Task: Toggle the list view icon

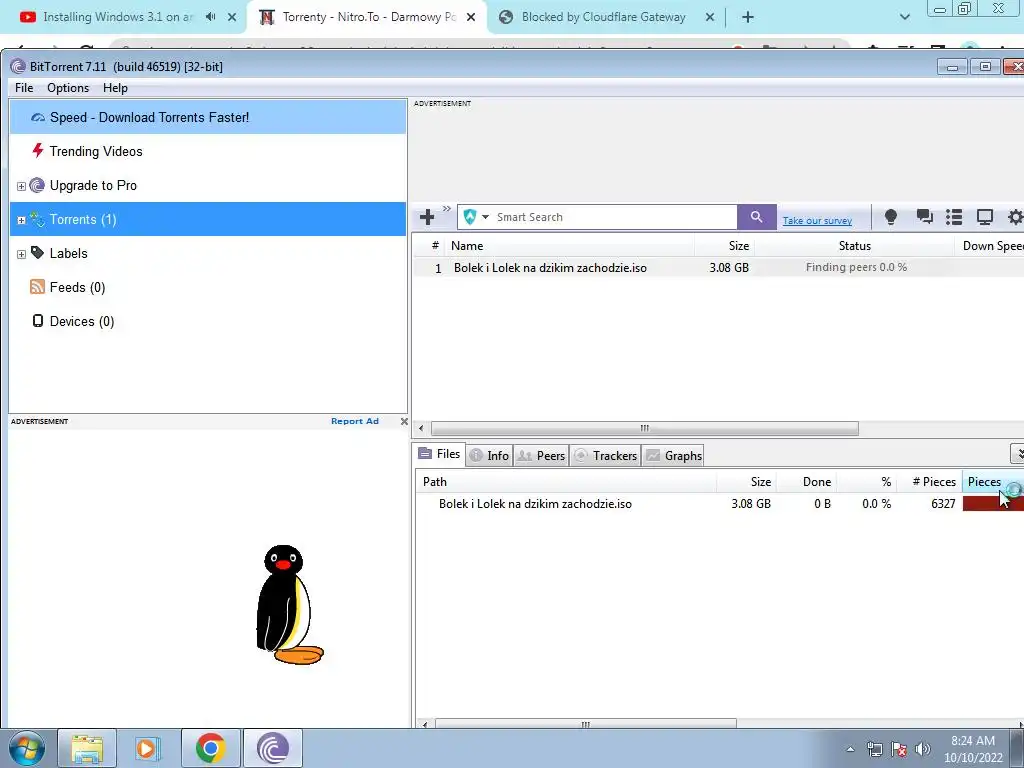Action: (x=954, y=217)
